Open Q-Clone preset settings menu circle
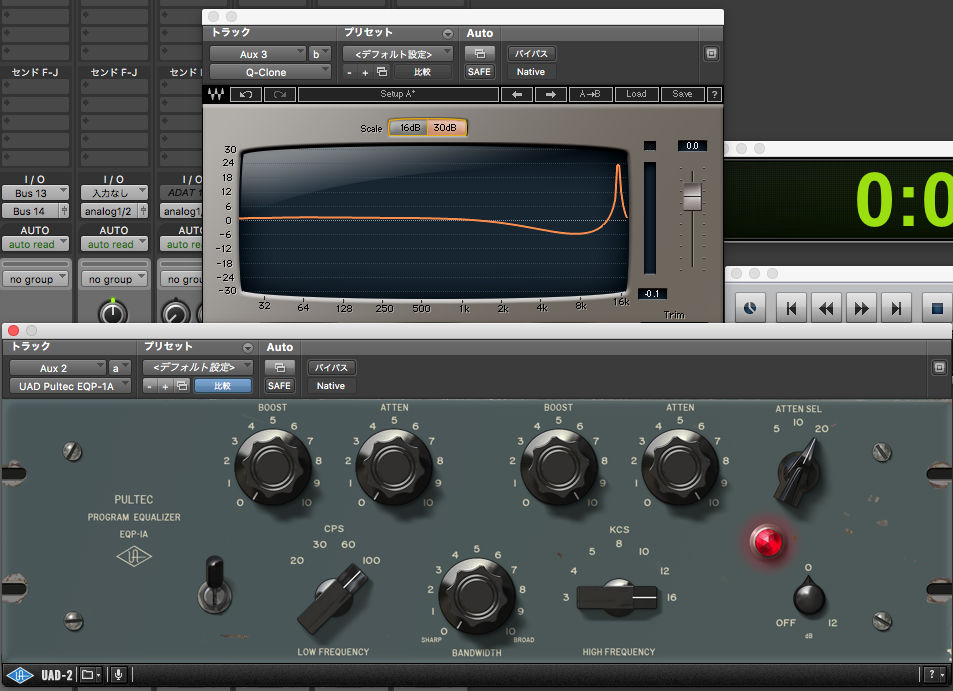The height and width of the screenshot is (691, 953). pyautogui.click(x=448, y=33)
